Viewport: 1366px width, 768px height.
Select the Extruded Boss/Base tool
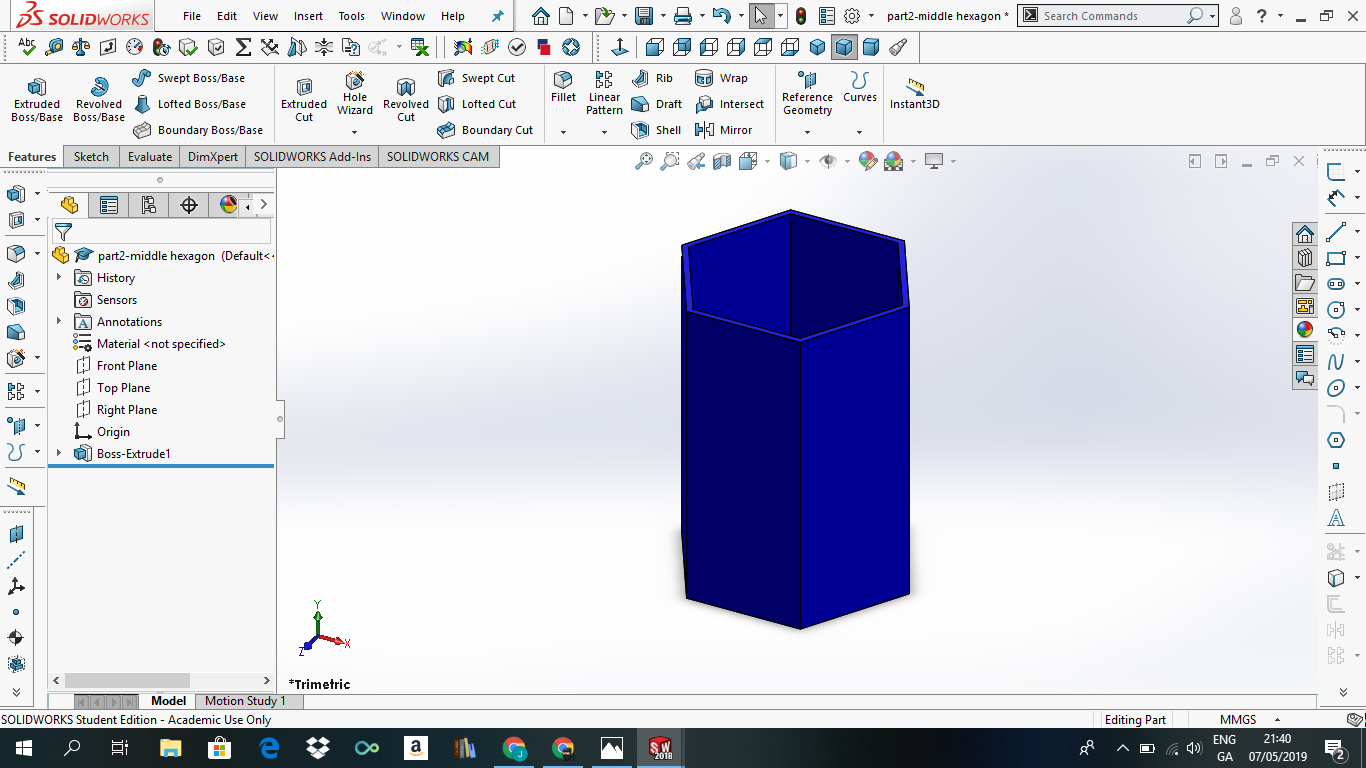pyautogui.click(x=37, y=100)
